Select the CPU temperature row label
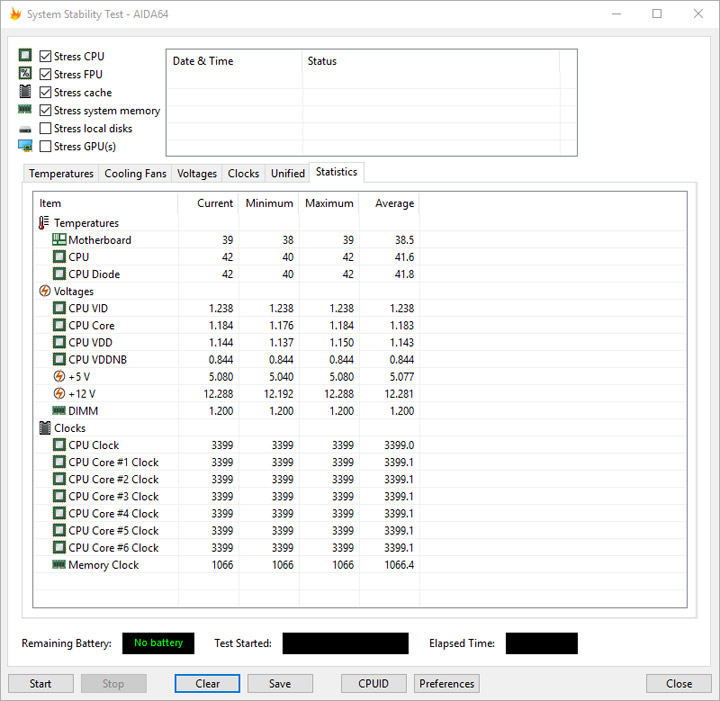 tap(79, 257)
